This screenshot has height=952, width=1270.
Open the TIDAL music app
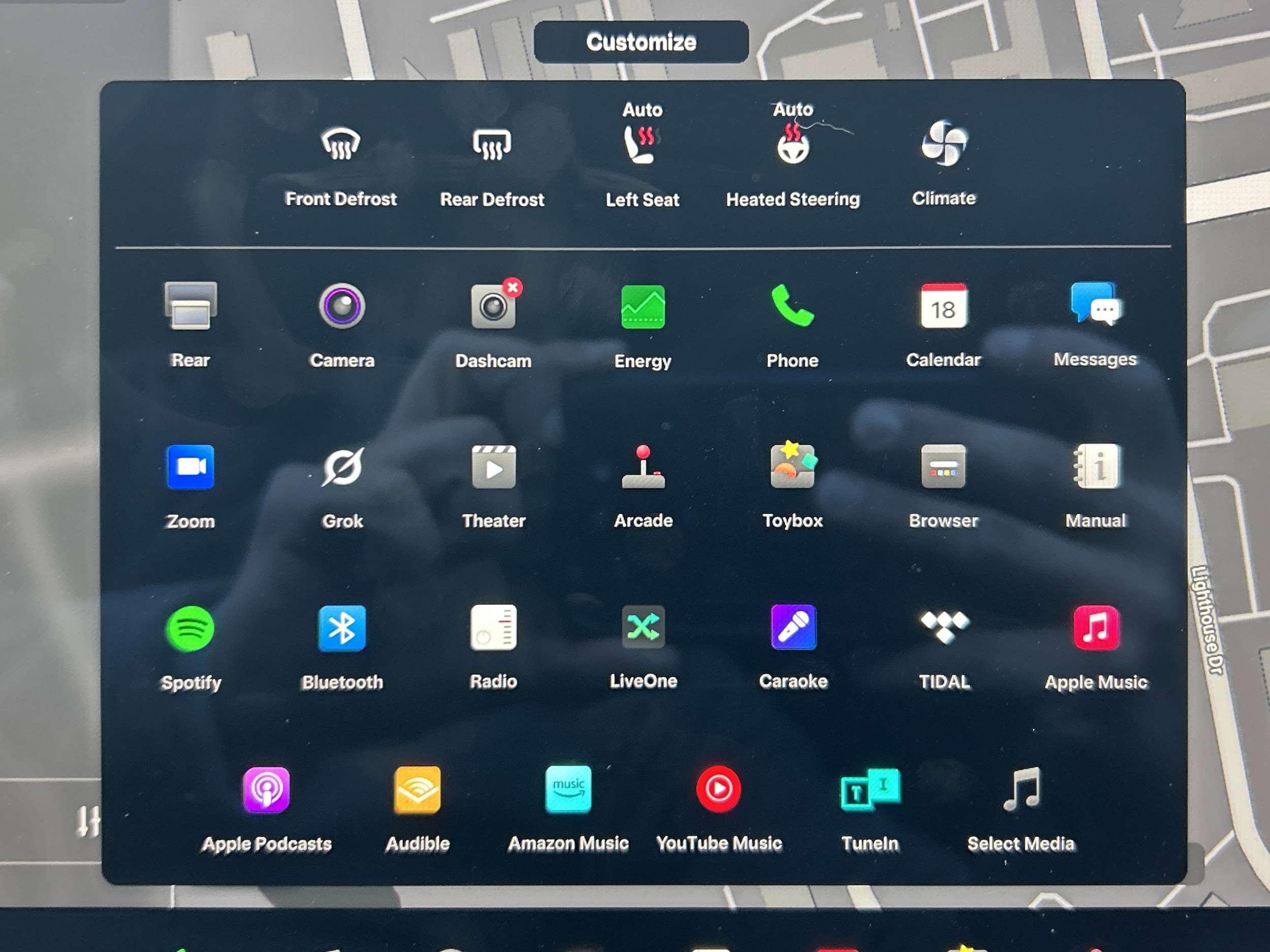944,627
